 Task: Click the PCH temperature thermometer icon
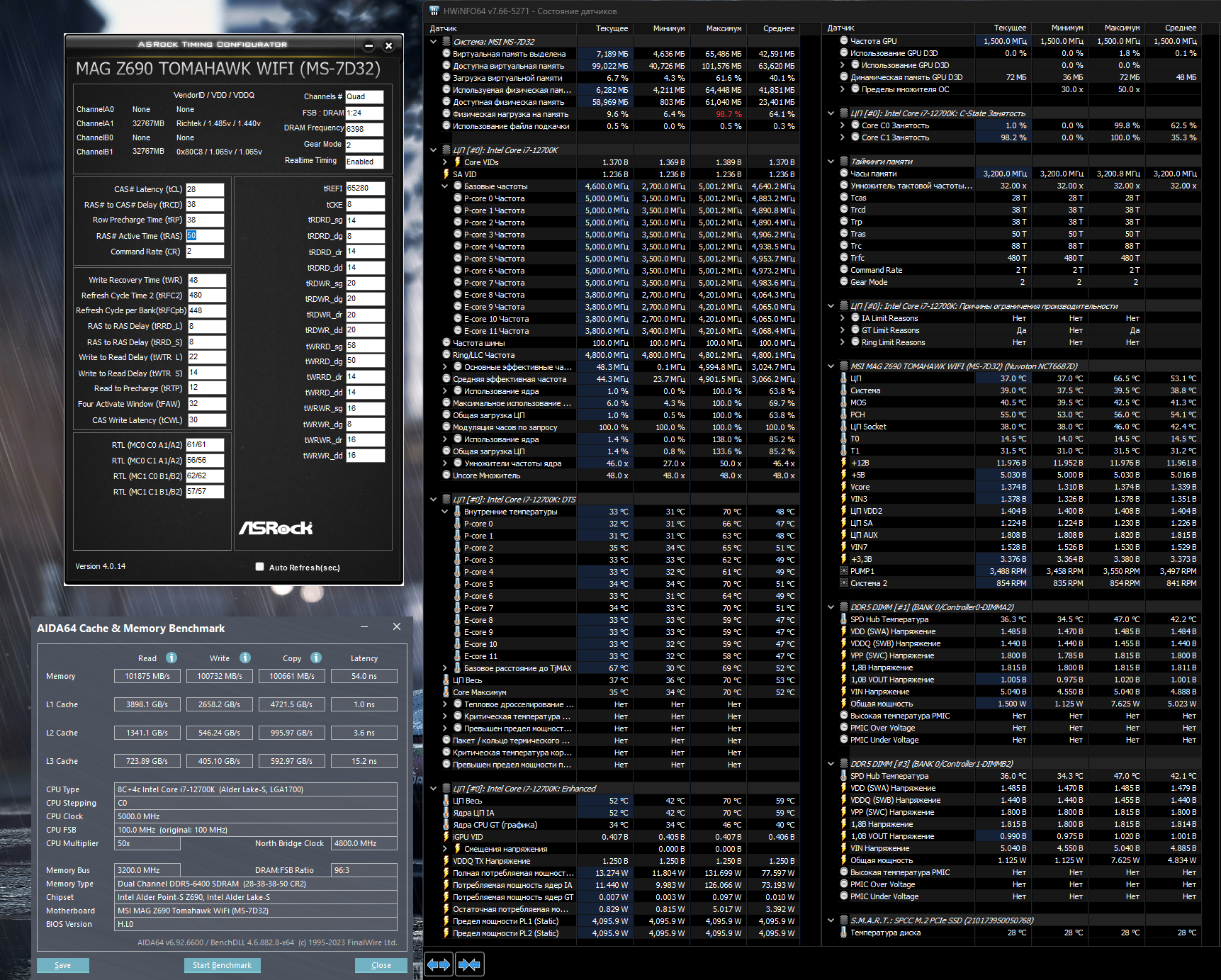point(844,415)
